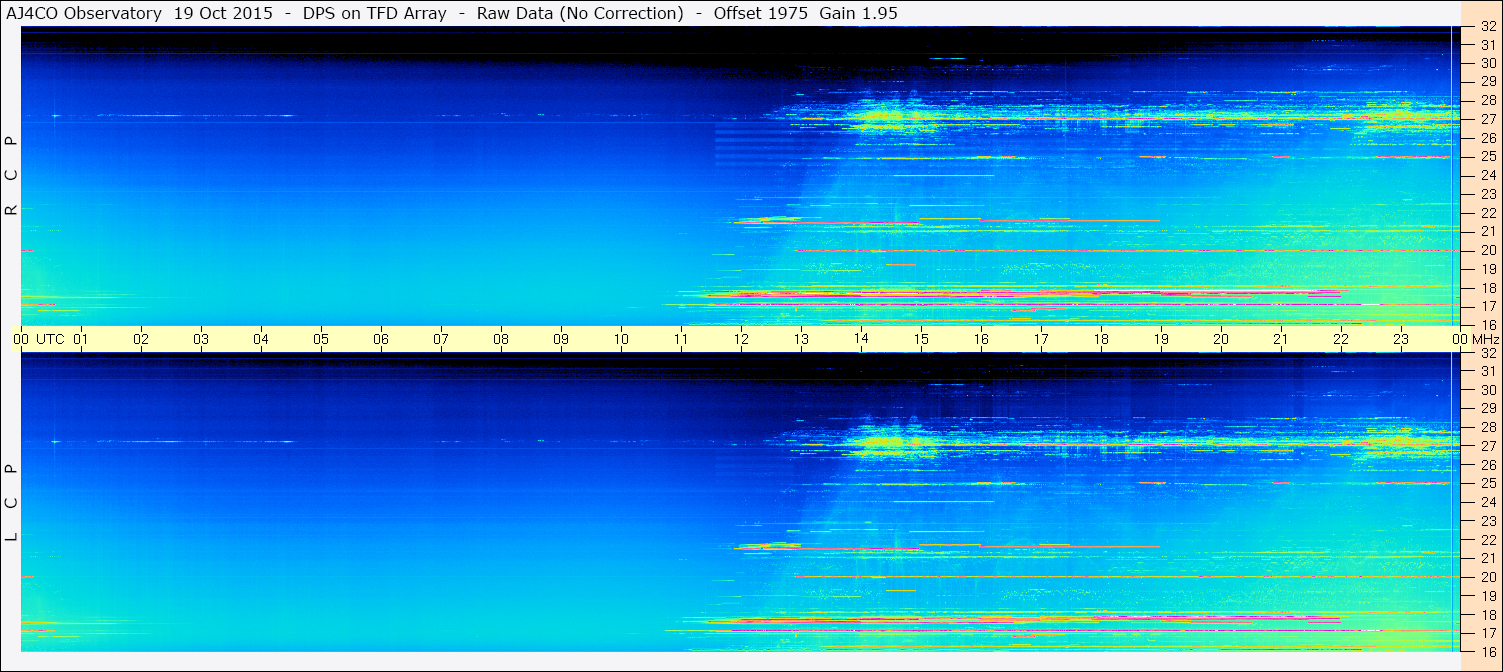Click 20 MHz on the RCP frequency scale
This screenshot has width=1503, height=672.
1487,250
